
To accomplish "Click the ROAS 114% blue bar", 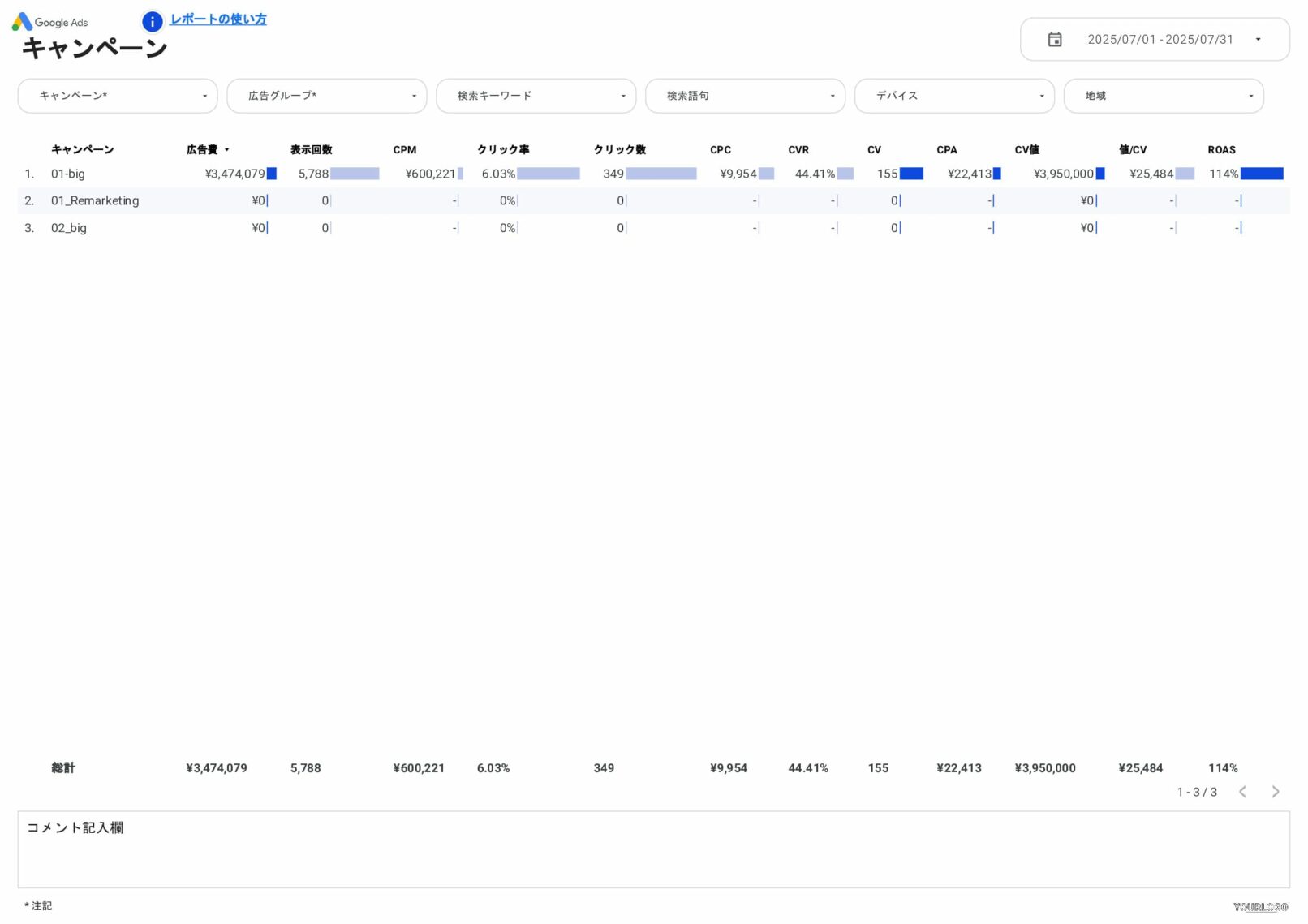I will click(1262, 174).
